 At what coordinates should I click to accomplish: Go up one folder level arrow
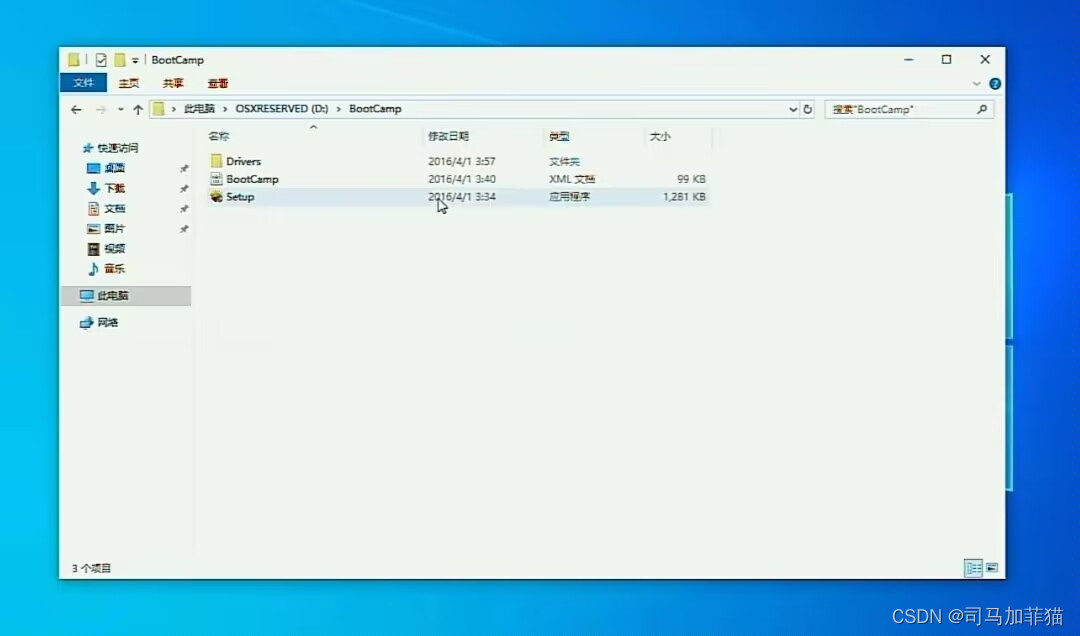click(x=138, y=110)
